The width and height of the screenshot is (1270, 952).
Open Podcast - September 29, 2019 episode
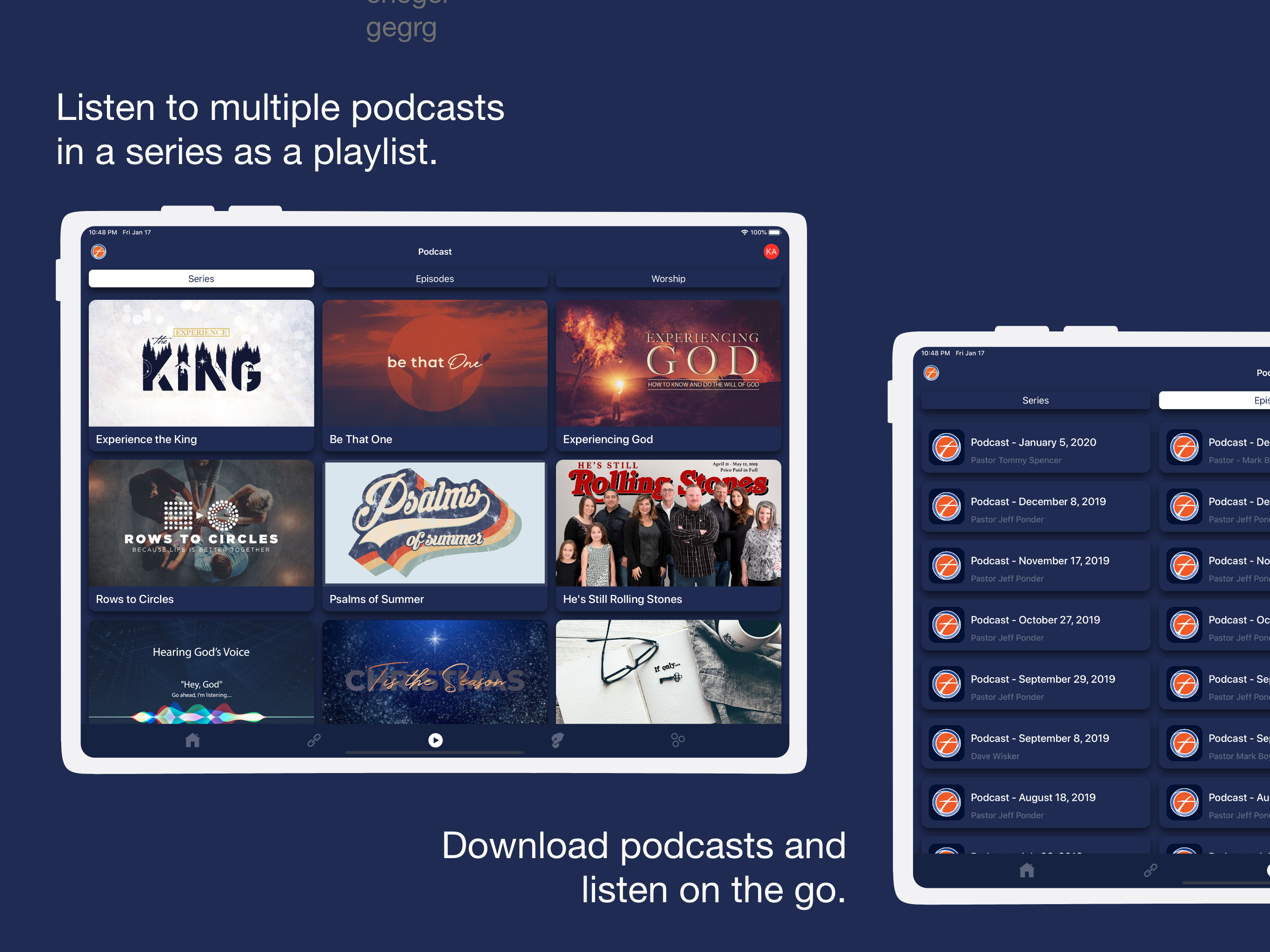pyautogui.click(x=1035, y=684)
